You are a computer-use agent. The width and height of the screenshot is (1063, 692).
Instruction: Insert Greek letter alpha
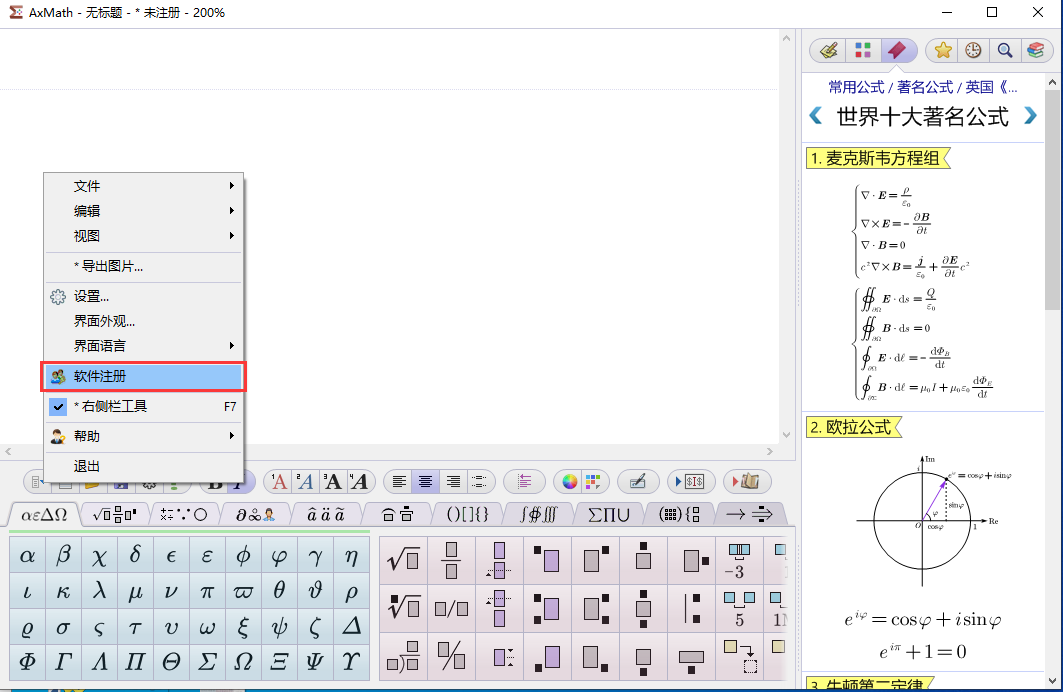tap(27, 555)
